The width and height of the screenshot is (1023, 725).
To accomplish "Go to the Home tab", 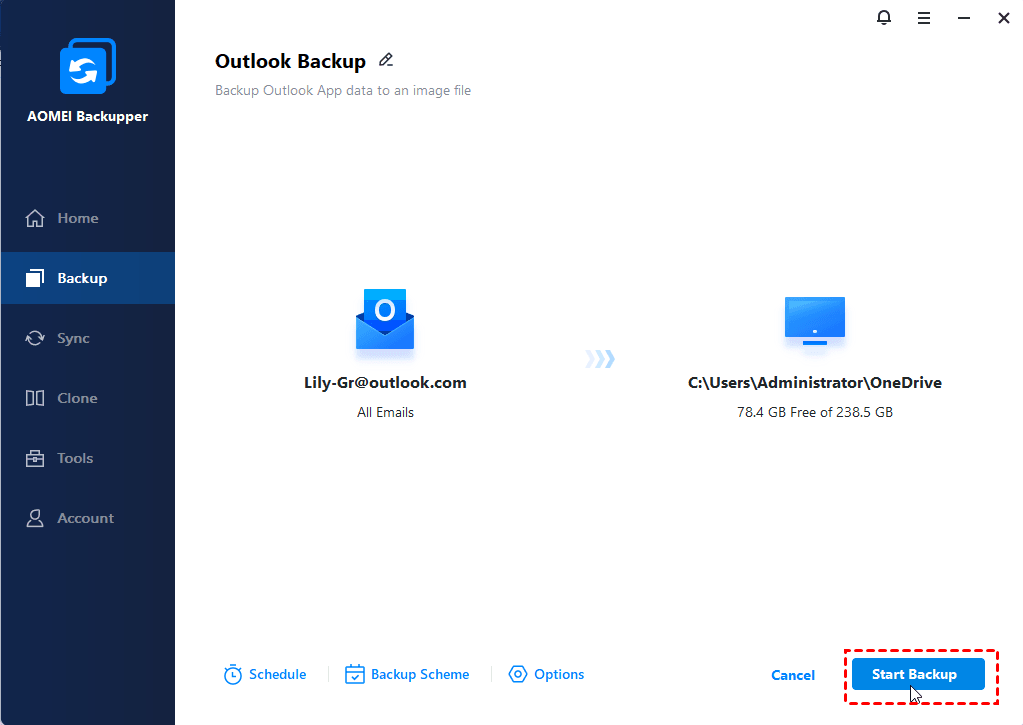I will click(x=77, y=218).
